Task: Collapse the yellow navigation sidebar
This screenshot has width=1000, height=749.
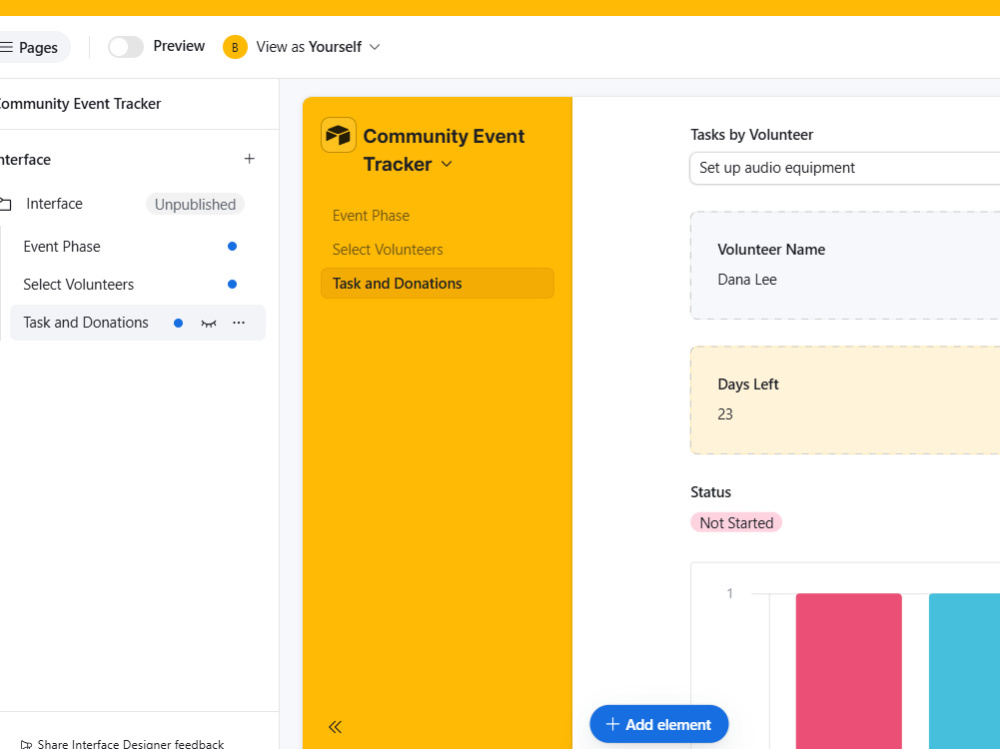Action: pos(335,727)
